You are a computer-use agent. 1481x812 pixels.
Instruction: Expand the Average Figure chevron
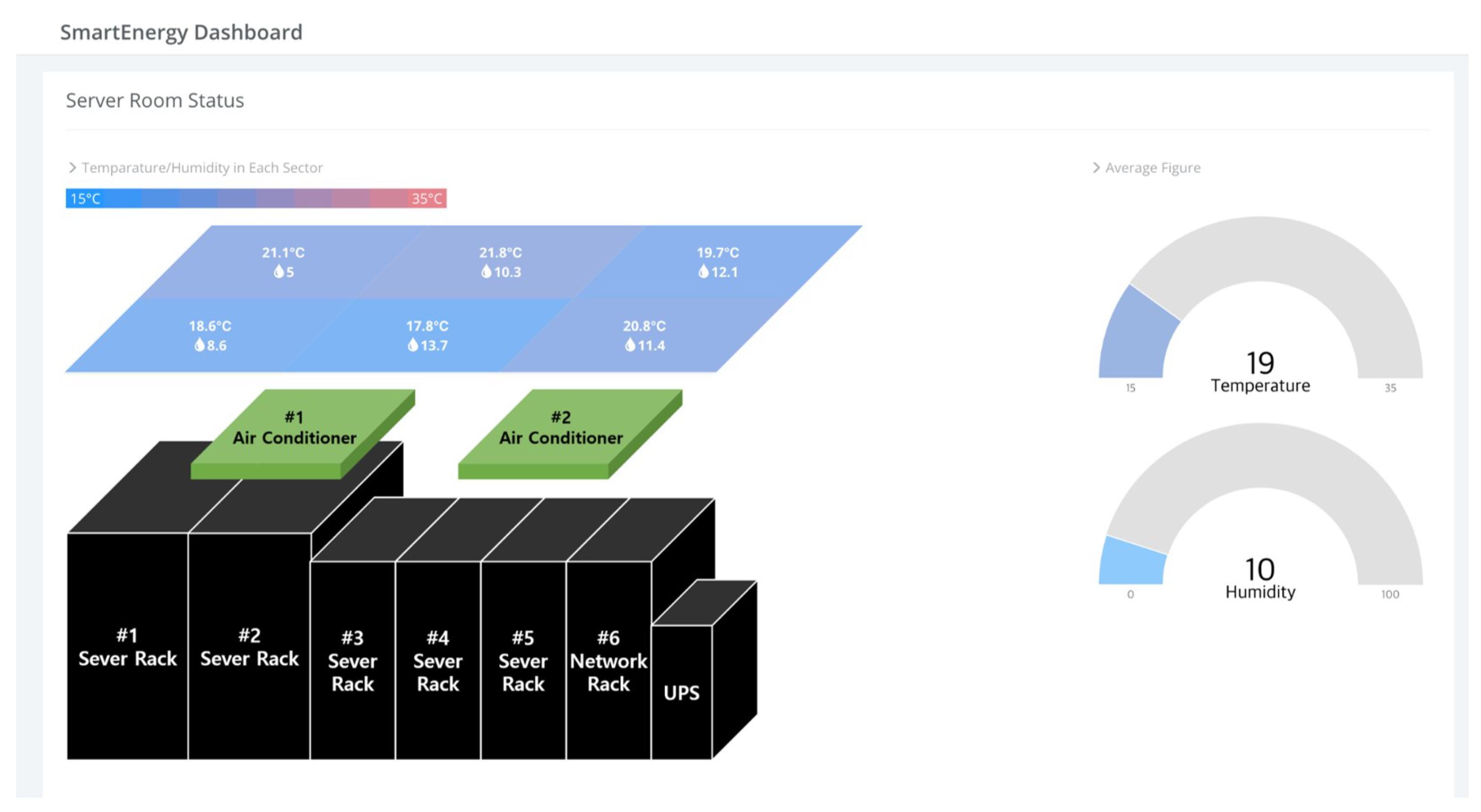point(1096,167)
